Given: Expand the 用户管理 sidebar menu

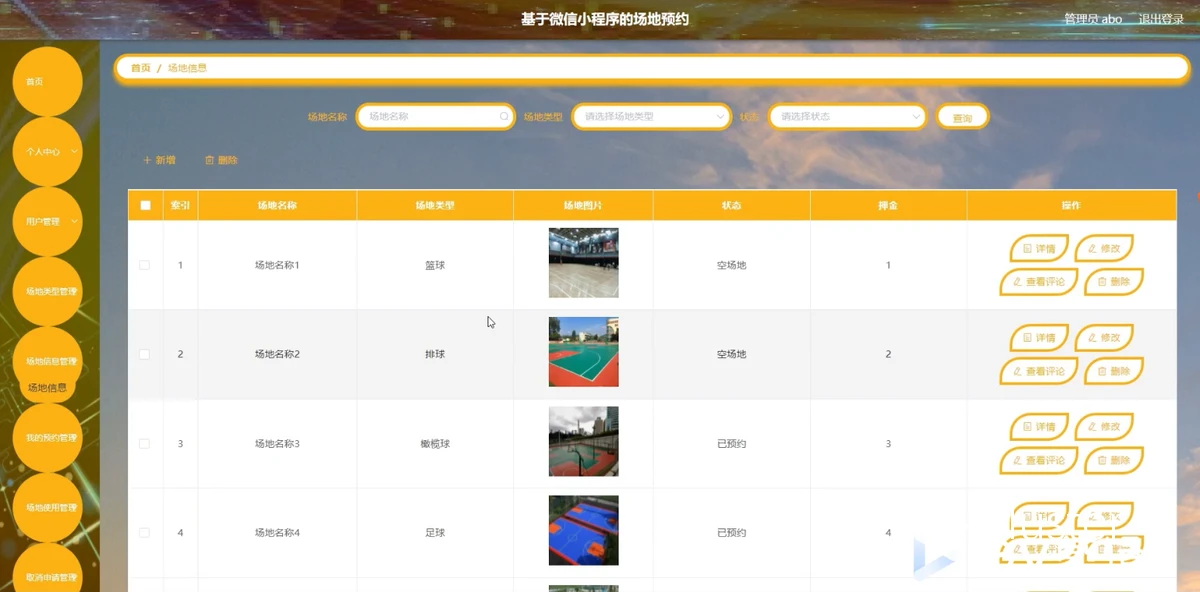Looking at the screenshot, I should [x=47, y=222].
